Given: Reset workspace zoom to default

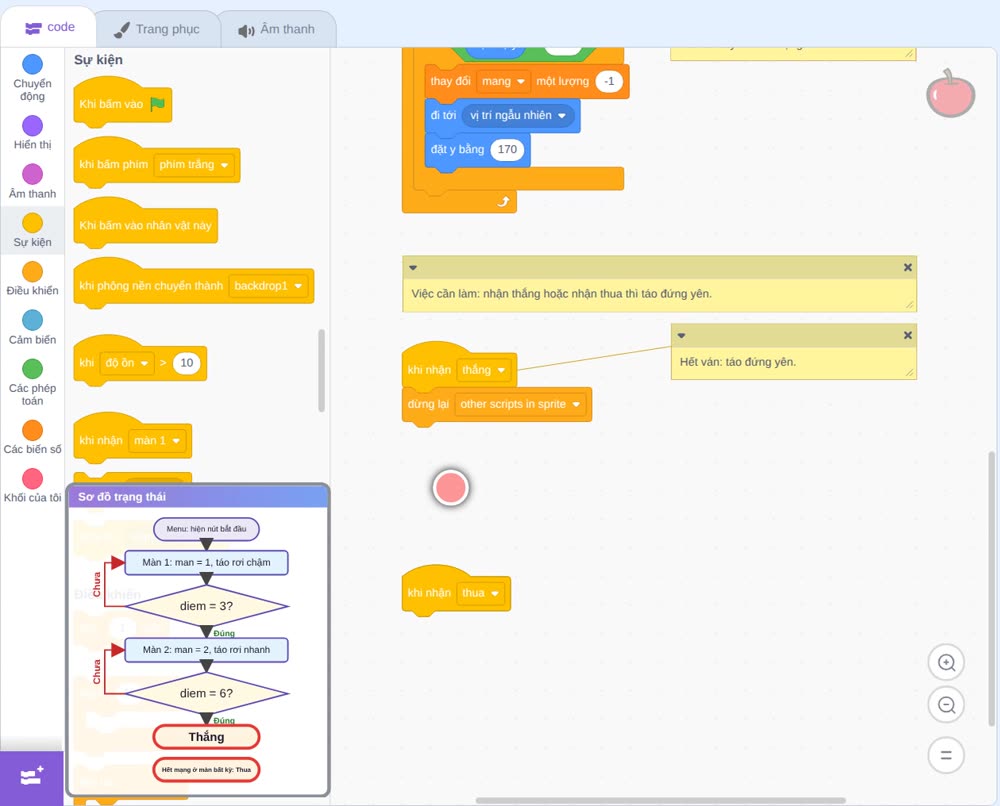Looking at the screenshot, I should click(x=946, y=755).
